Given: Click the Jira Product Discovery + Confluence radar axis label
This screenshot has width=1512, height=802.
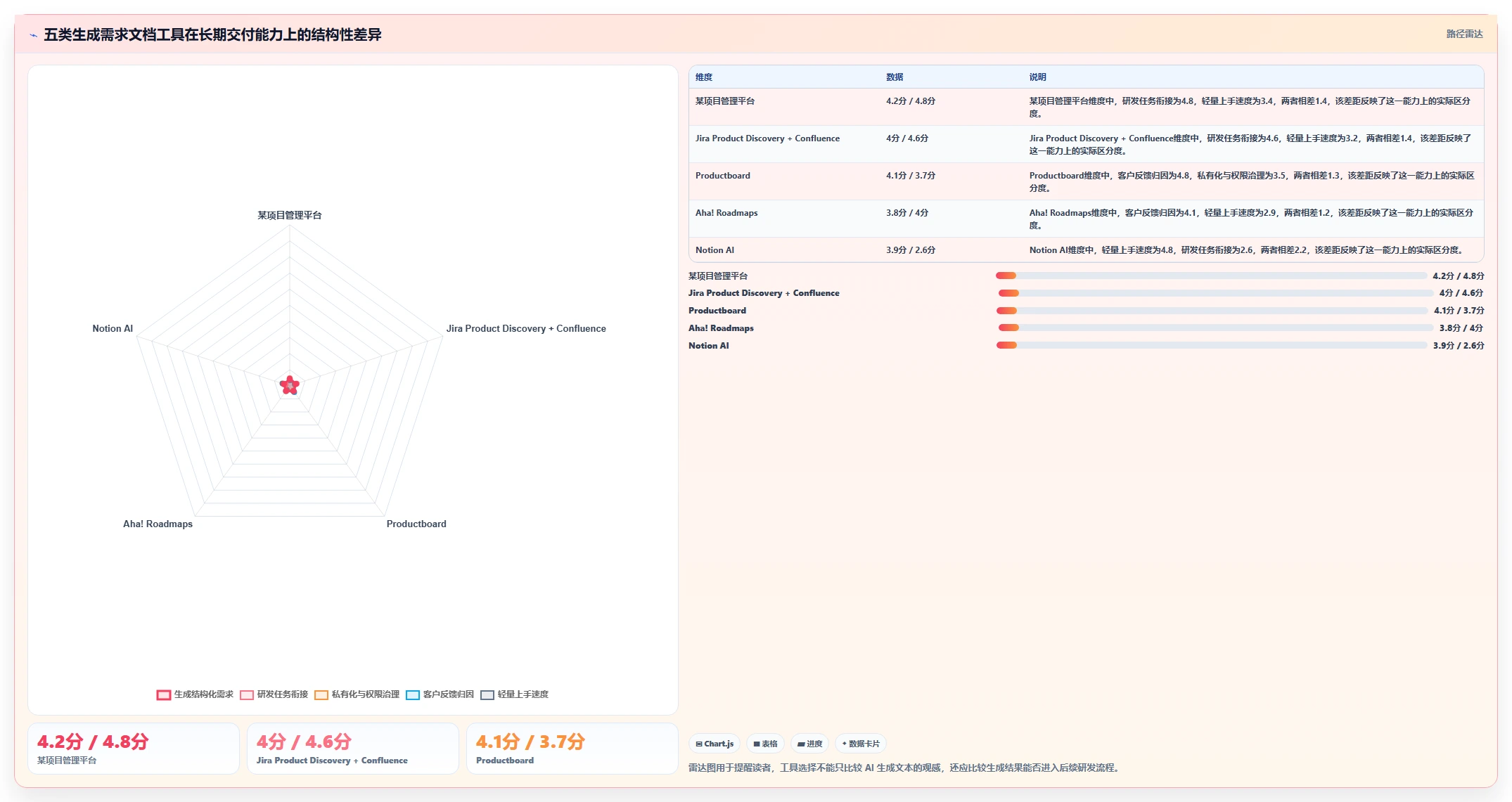Looking at the screenshot, I should [526, 328].
